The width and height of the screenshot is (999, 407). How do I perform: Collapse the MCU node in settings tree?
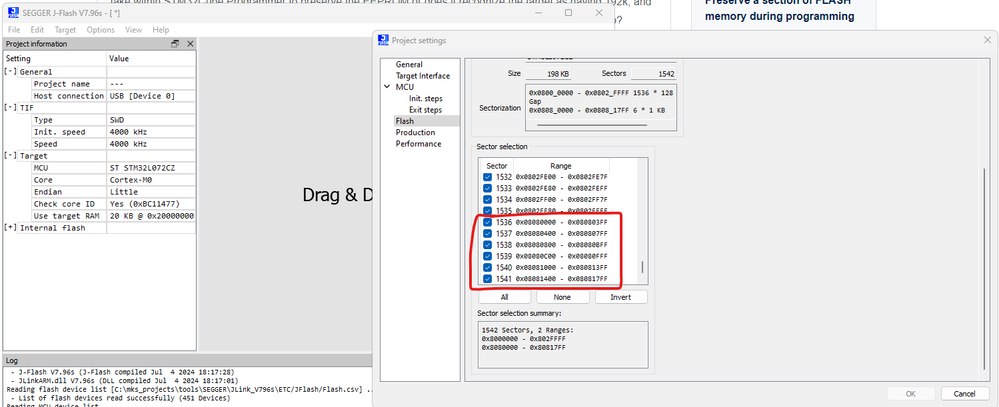click(x=387, y=87)
